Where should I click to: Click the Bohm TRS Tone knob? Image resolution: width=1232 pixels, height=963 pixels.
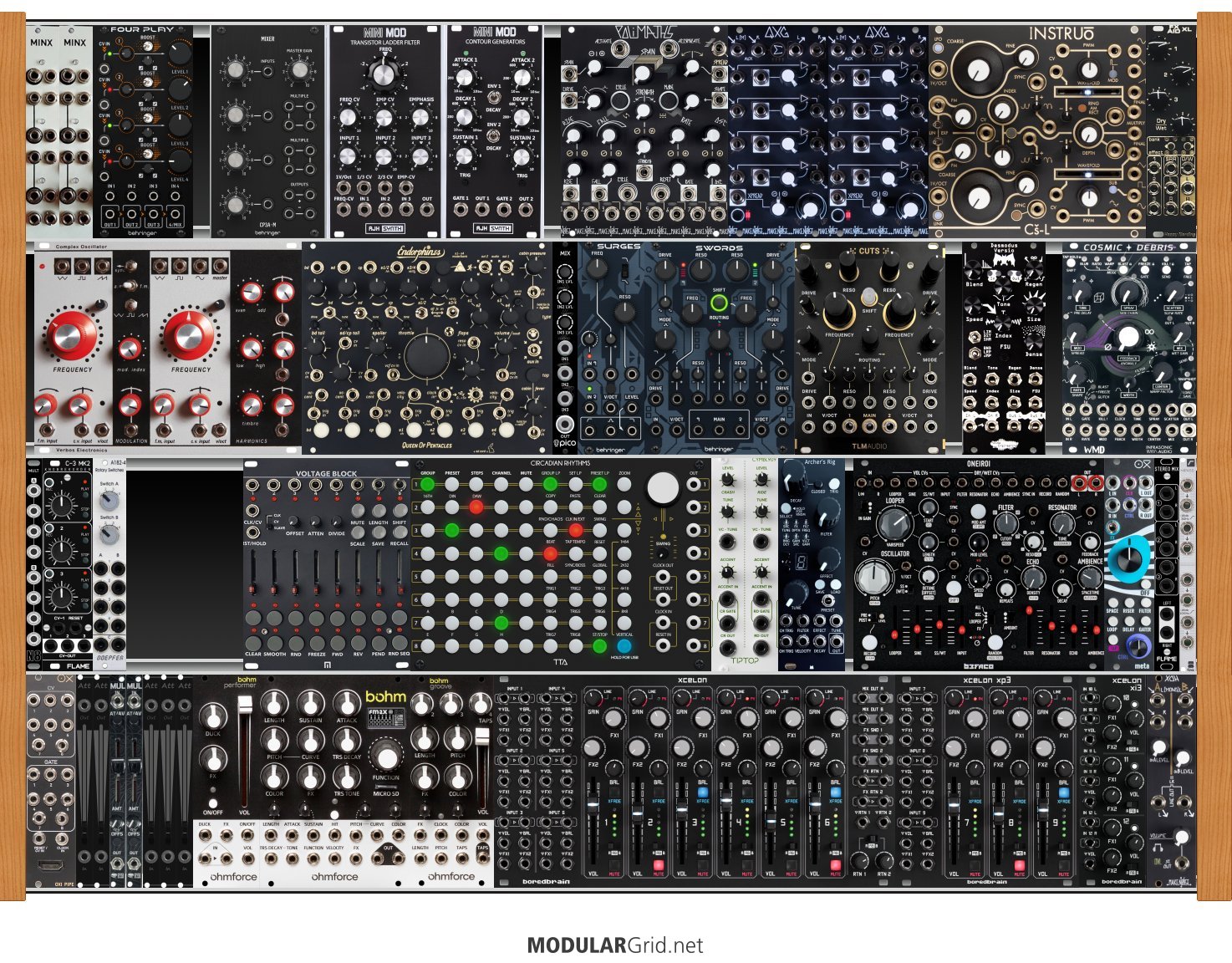346,777
